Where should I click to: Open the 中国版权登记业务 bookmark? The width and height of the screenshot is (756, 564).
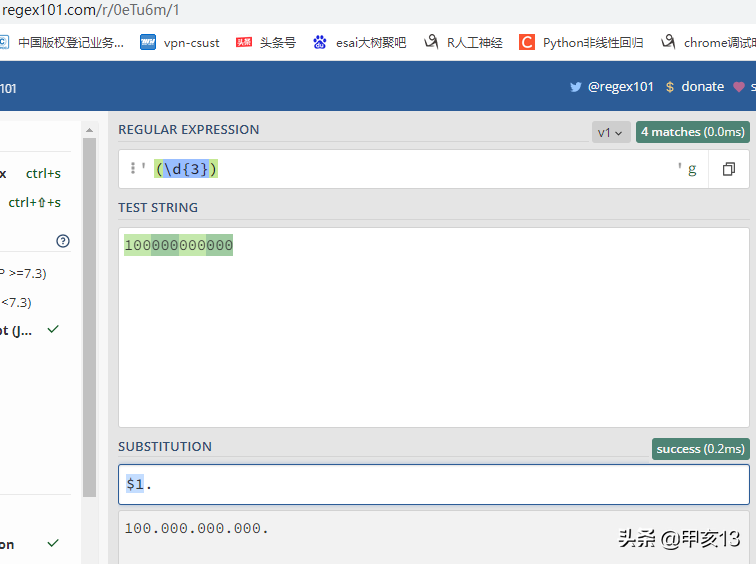coord(62,42)
